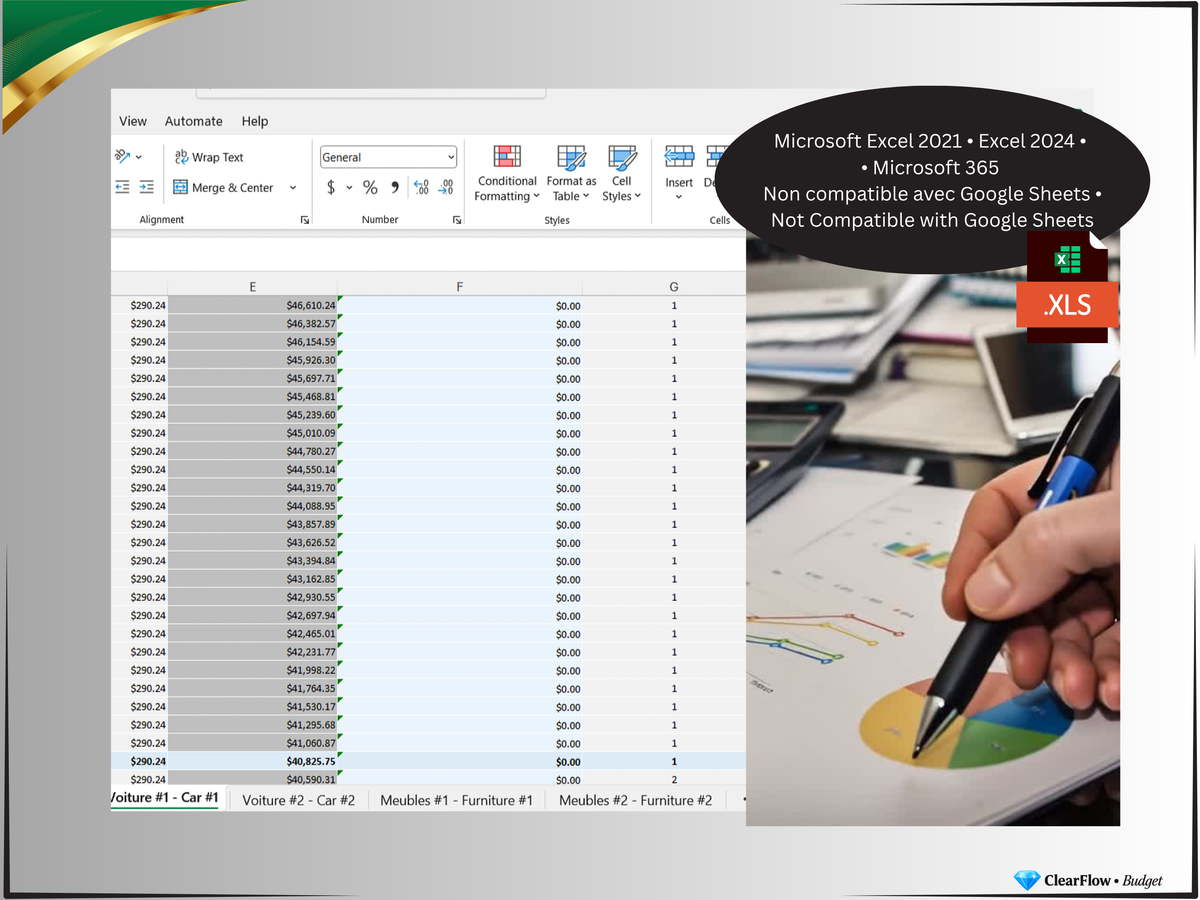Open the orientation text rotation tool
This screenshot has height=900, width=1200.
point(128,157)
